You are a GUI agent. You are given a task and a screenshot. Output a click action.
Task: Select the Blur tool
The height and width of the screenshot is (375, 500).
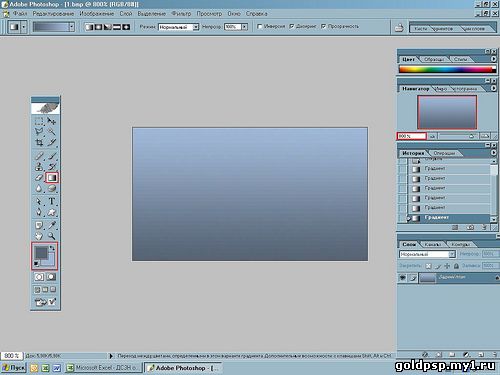pyautogui.click(x=39, y=189)
